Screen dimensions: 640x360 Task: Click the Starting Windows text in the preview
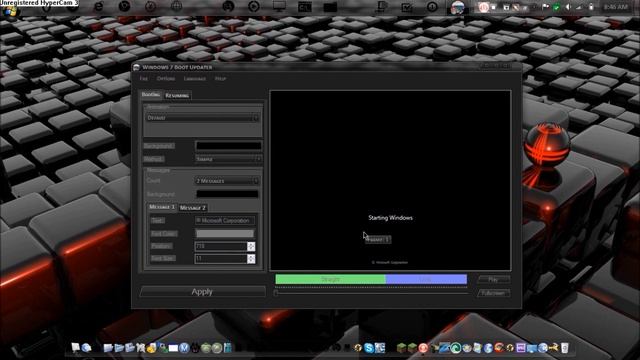point(391,218)
